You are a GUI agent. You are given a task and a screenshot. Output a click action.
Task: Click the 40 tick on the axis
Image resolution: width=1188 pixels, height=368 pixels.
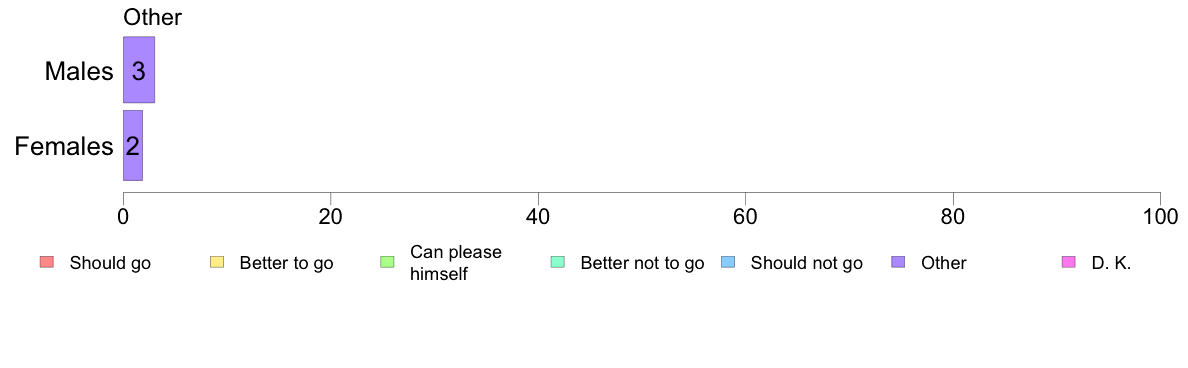point(538,216)
